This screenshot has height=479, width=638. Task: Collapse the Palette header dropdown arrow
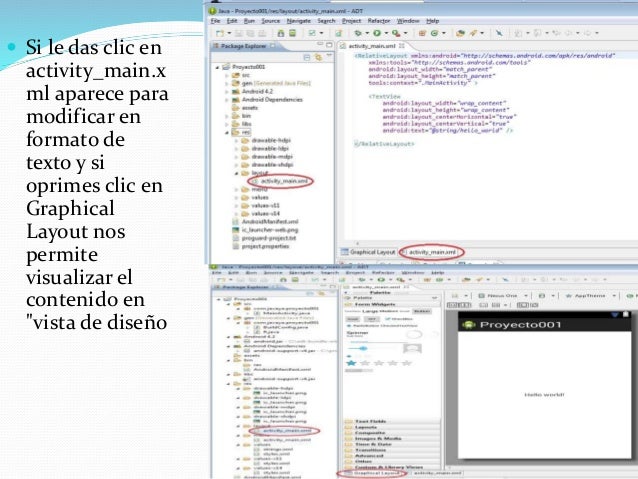click(435, 298)
